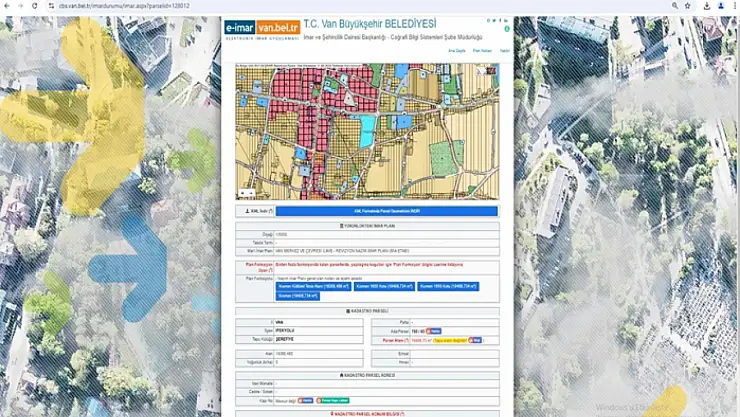Click the green info circle in header
The height and width of the screenshot is (417, 740).
(x=507, y=29)
